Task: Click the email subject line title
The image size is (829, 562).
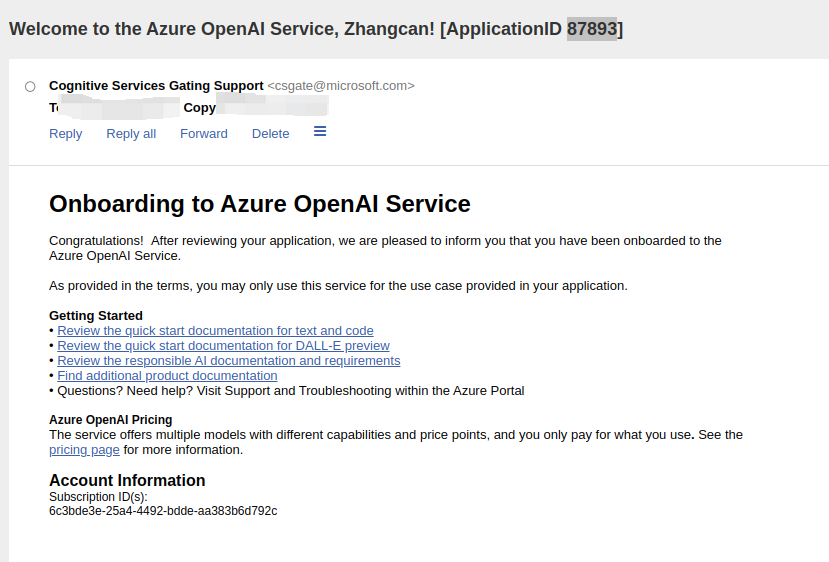Action: pos(316,29)
